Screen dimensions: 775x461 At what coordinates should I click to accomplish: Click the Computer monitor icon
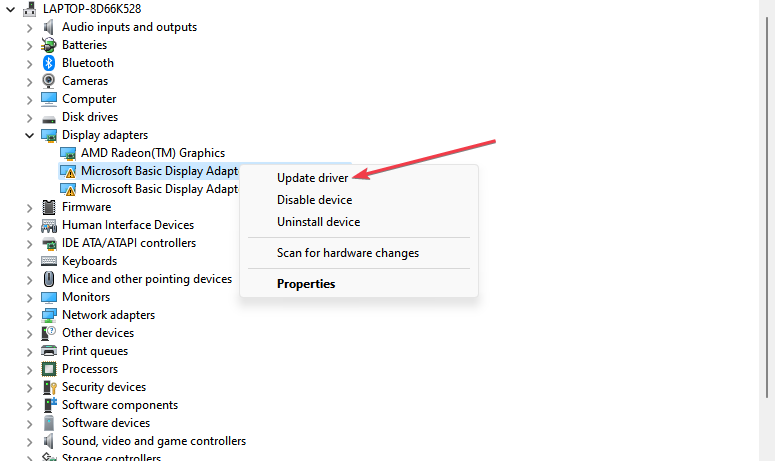pos(48,99)
